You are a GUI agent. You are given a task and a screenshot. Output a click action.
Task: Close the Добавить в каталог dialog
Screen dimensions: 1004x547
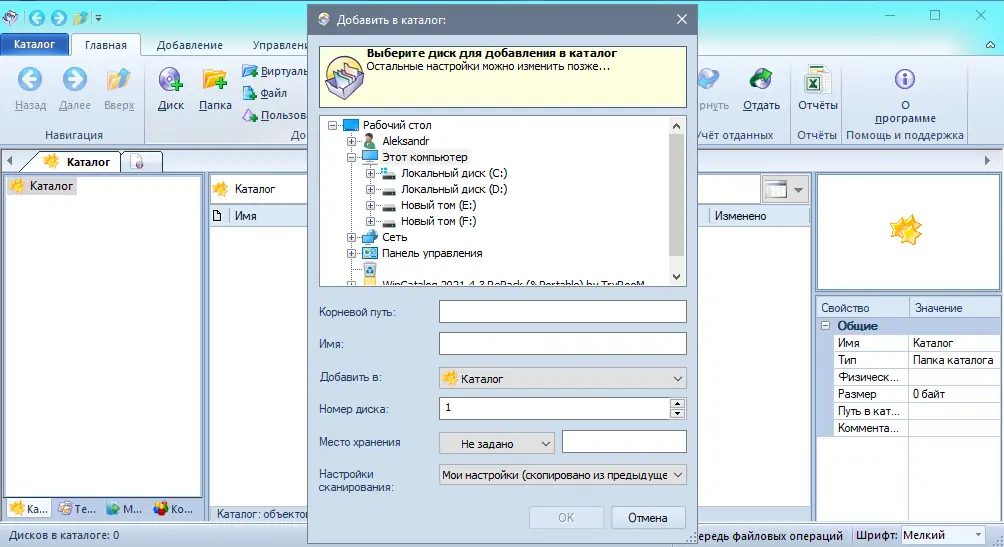682,19
